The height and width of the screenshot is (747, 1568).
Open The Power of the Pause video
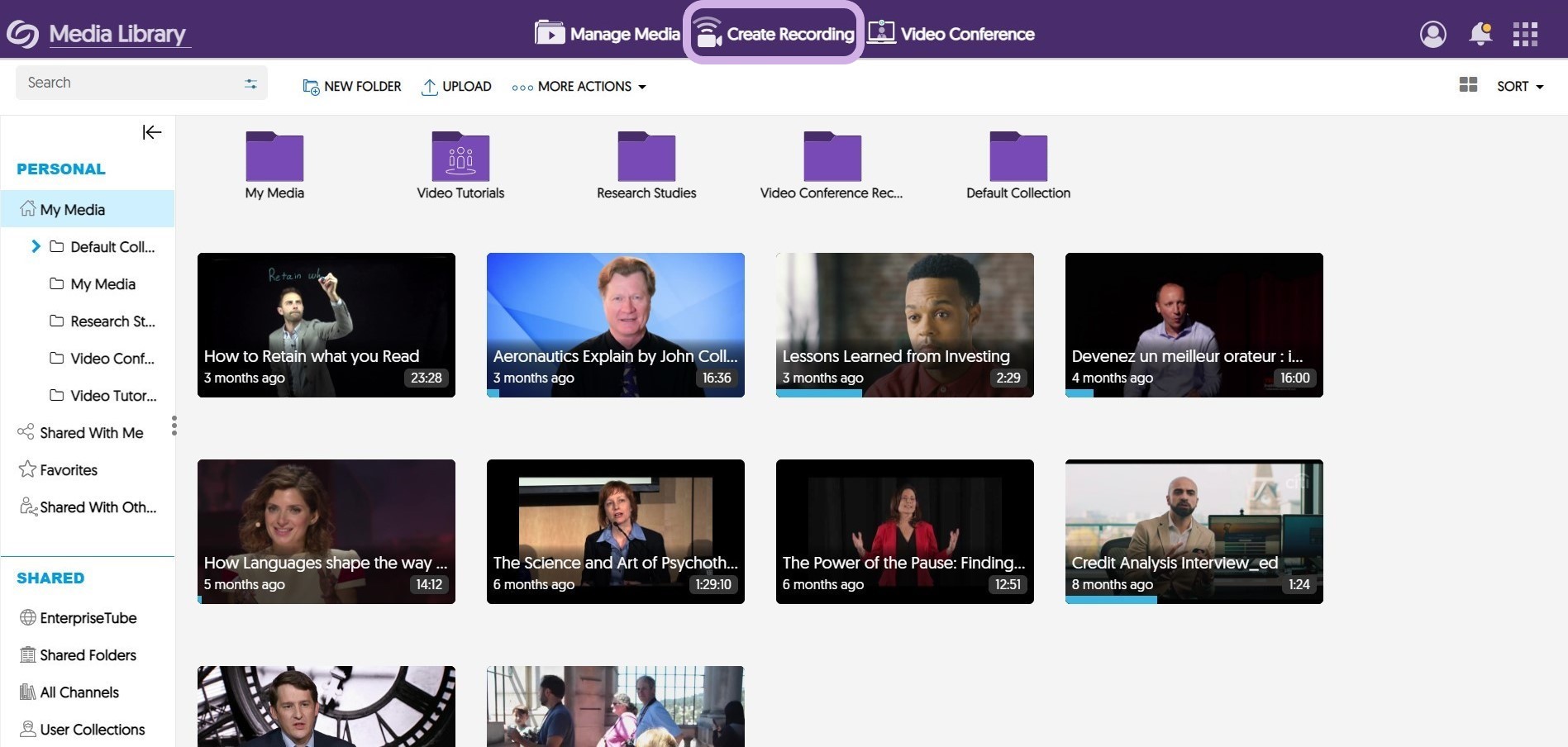(x=905, y=531)
